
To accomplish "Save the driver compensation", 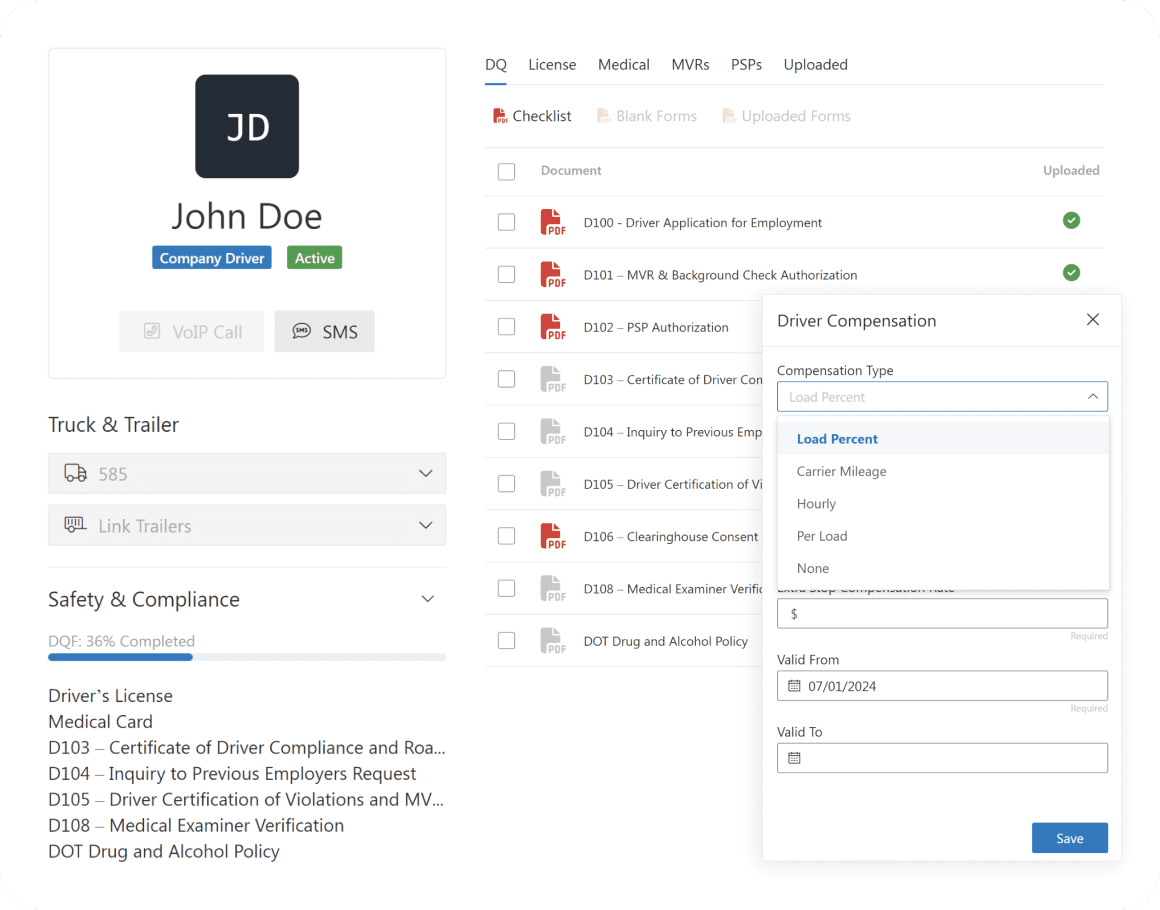I will [x=1070, y=837].
